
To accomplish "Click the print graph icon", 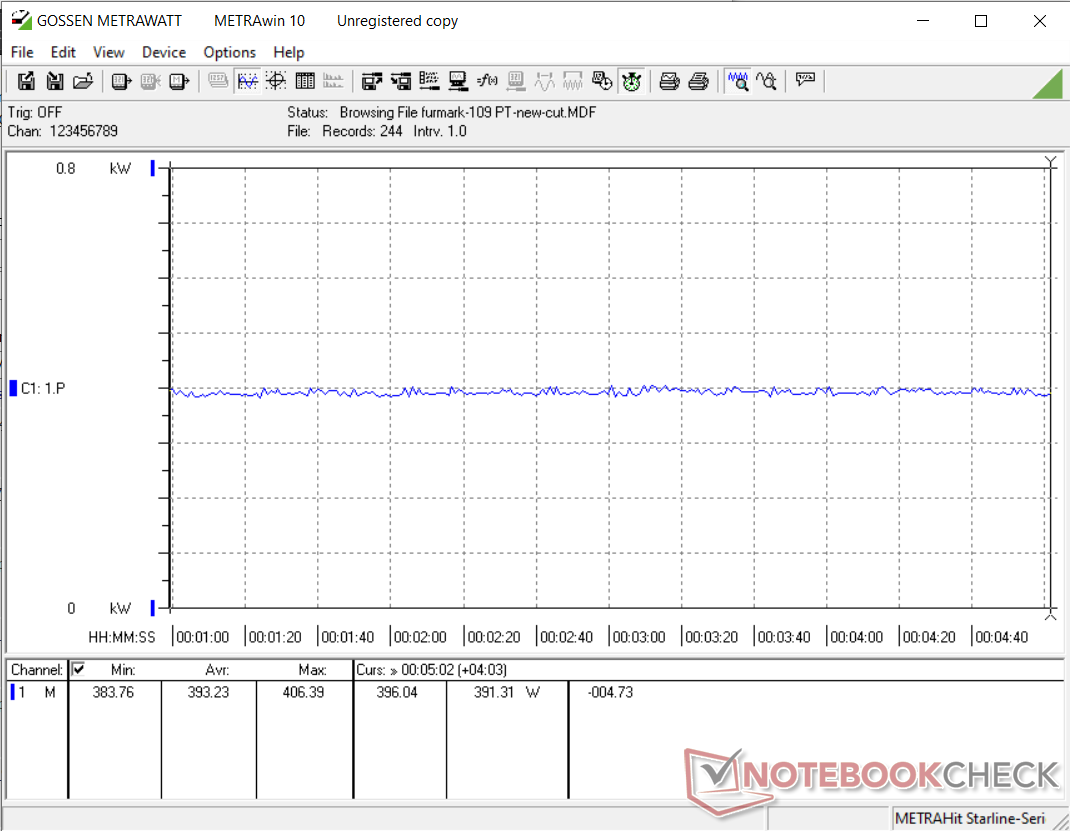I will click(669, 81).
